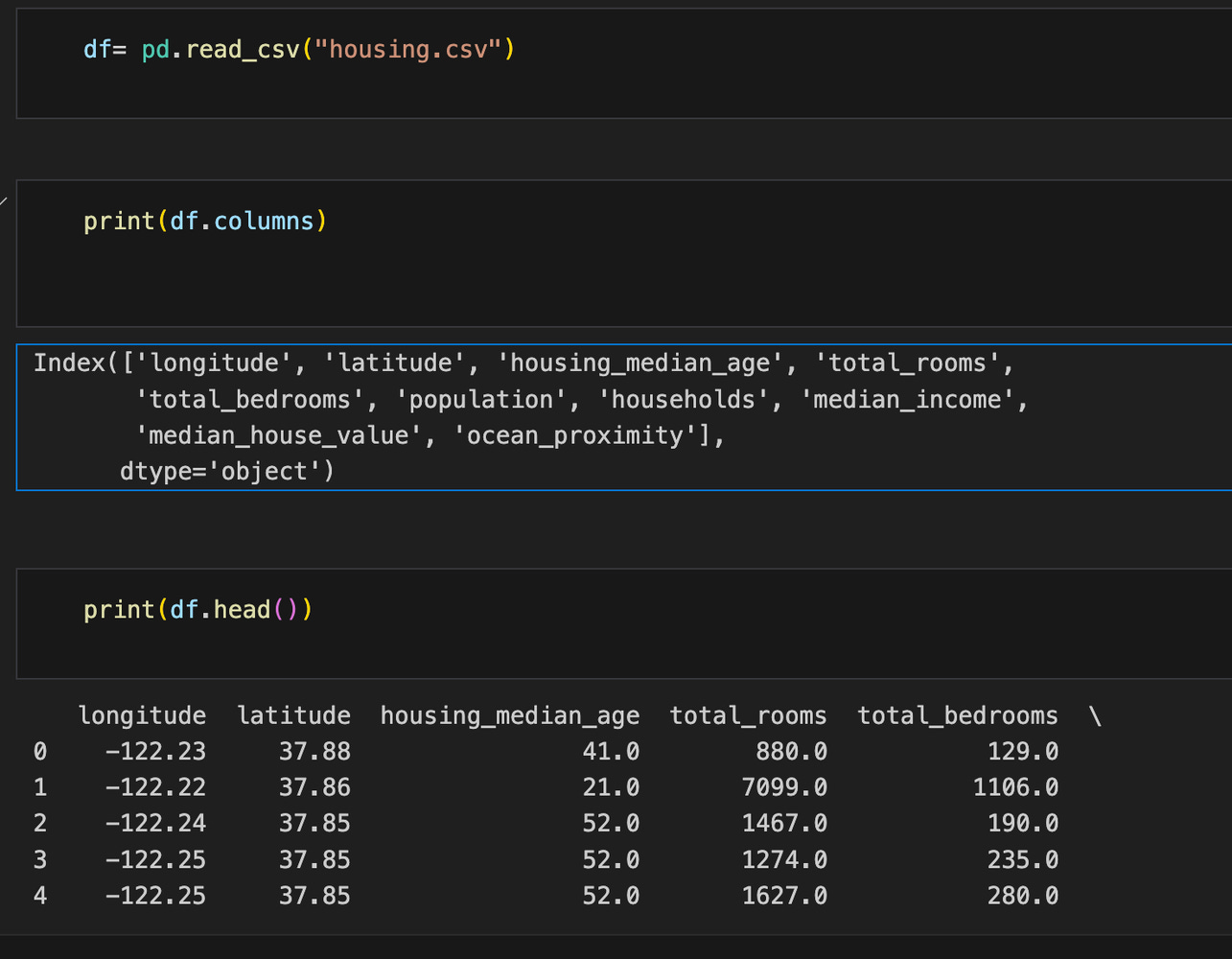Collapse the print(df.columns) cell via left chevron

[4, 199]
